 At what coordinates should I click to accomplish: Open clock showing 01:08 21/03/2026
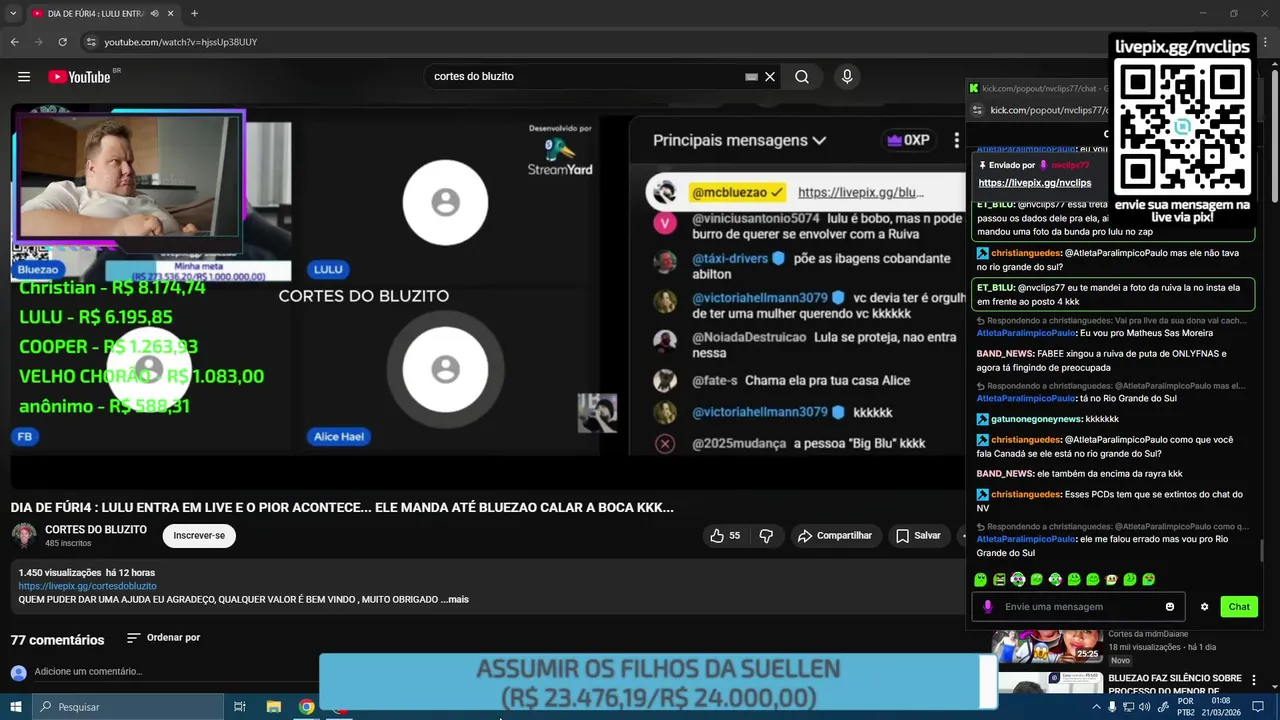(1221, 707)
